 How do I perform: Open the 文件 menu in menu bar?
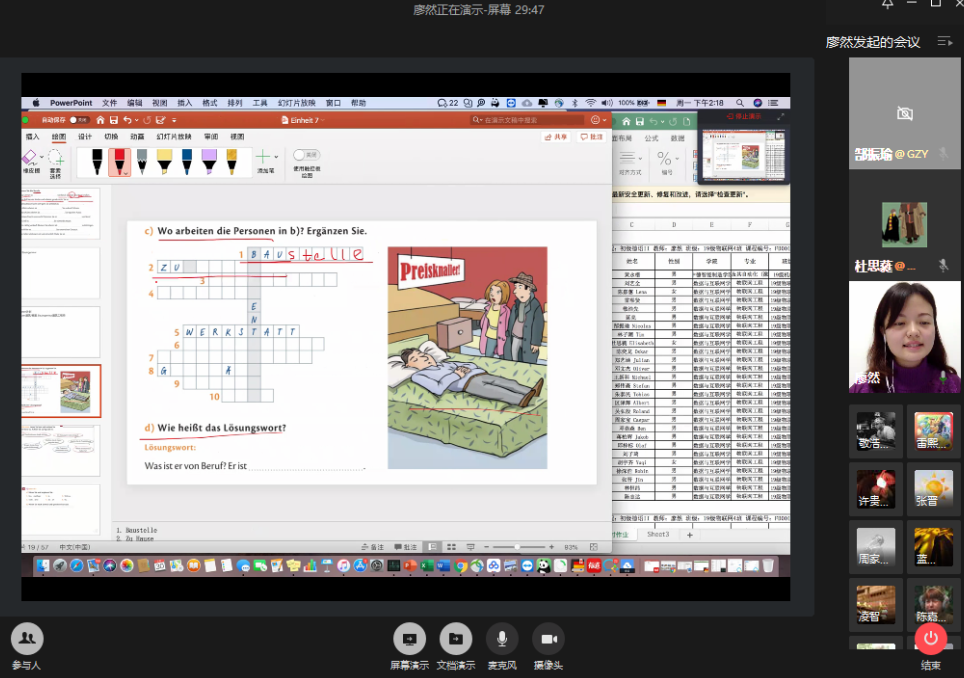click(x=109, y=103)
